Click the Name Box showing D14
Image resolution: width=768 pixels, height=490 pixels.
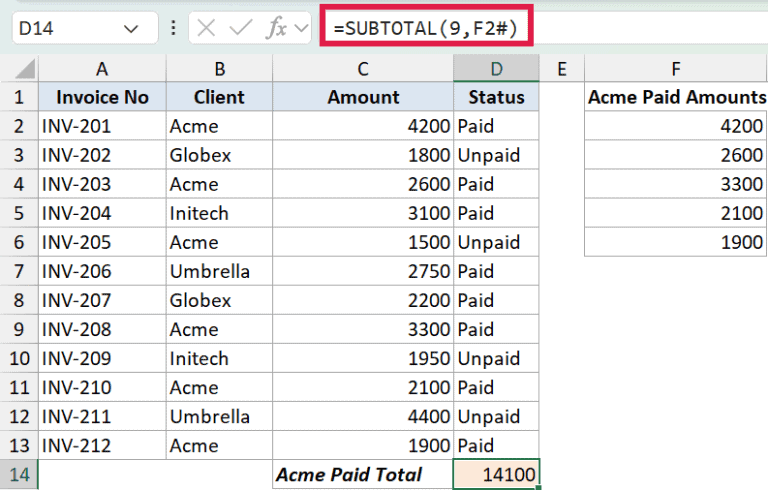point(85,28)
